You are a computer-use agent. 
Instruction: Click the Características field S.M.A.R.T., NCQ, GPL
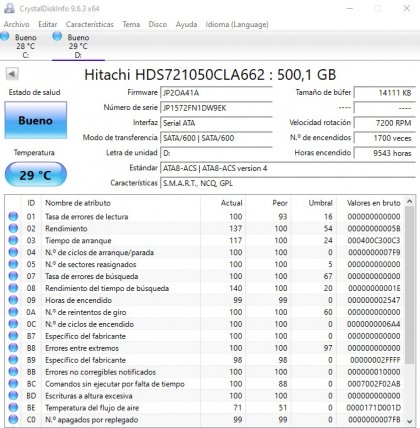(288, 183)
